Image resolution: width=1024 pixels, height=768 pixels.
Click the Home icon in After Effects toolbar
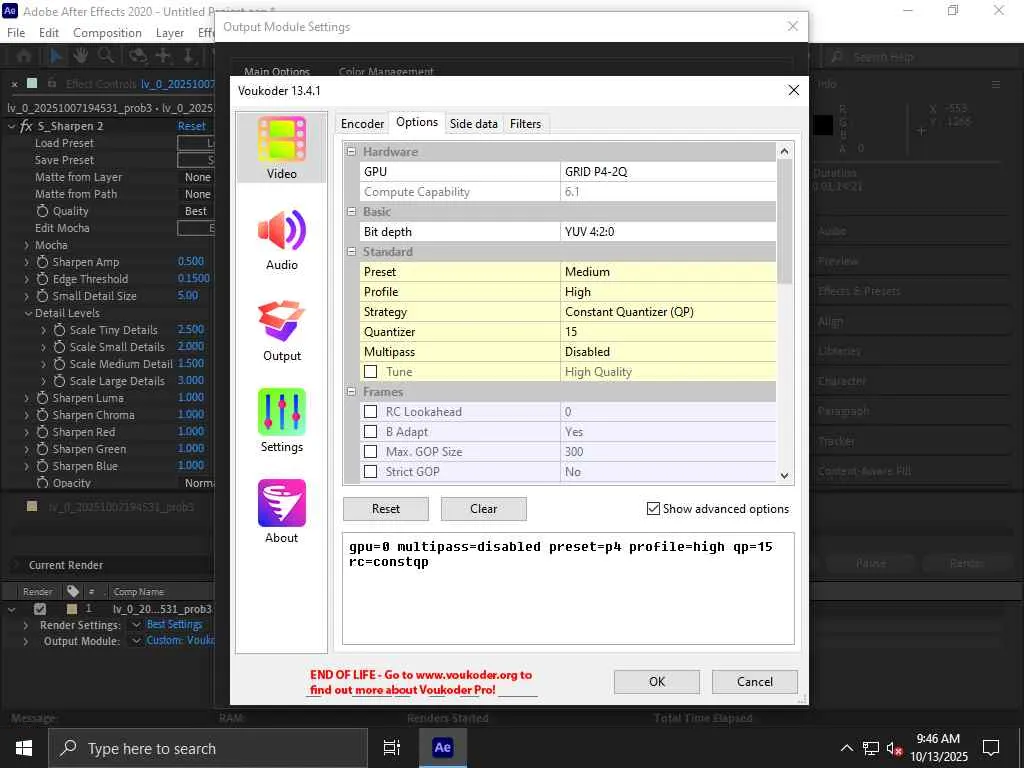pyautogui.click(x=24, y=56)
